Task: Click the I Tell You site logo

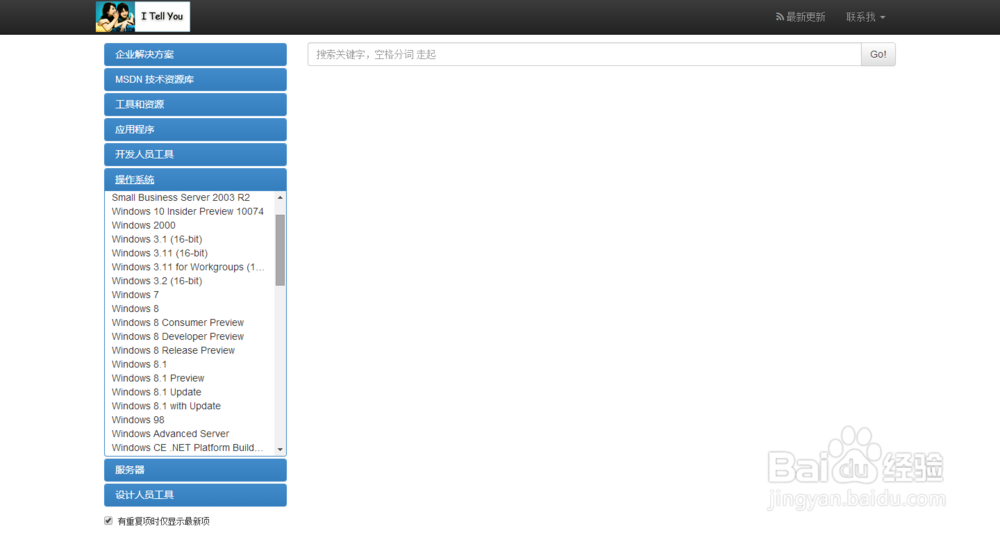Action: (x=143, y=17)
